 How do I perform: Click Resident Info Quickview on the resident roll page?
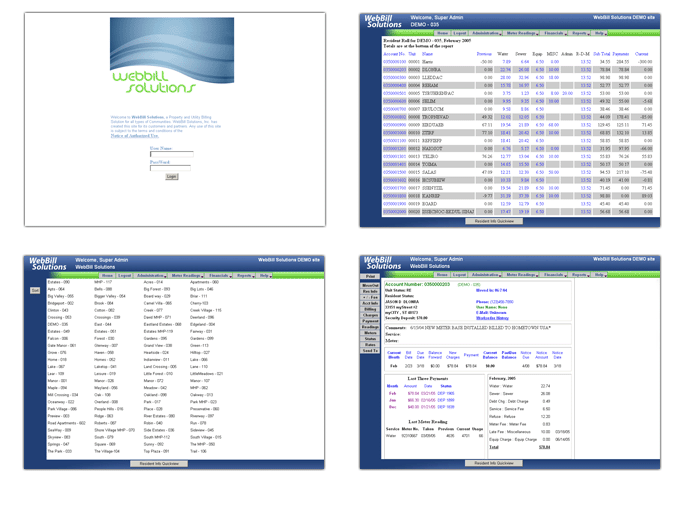click(494, 221)
